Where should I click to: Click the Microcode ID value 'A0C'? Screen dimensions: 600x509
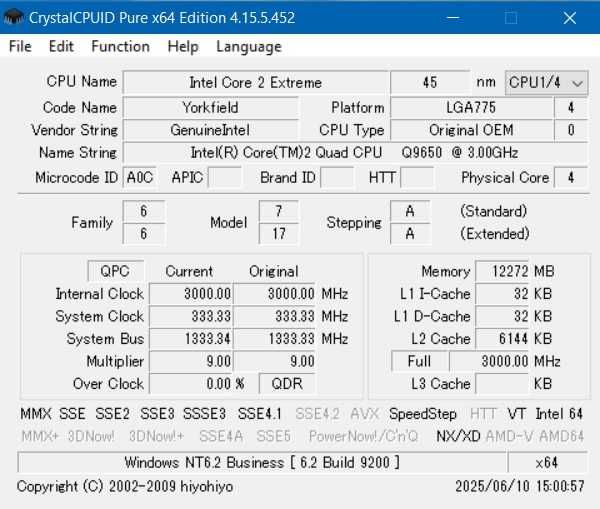click(140, 177)
